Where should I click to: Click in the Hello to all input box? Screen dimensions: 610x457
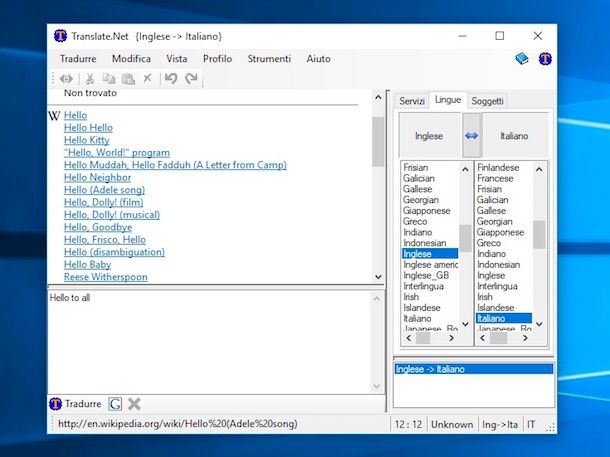[210, 341]
